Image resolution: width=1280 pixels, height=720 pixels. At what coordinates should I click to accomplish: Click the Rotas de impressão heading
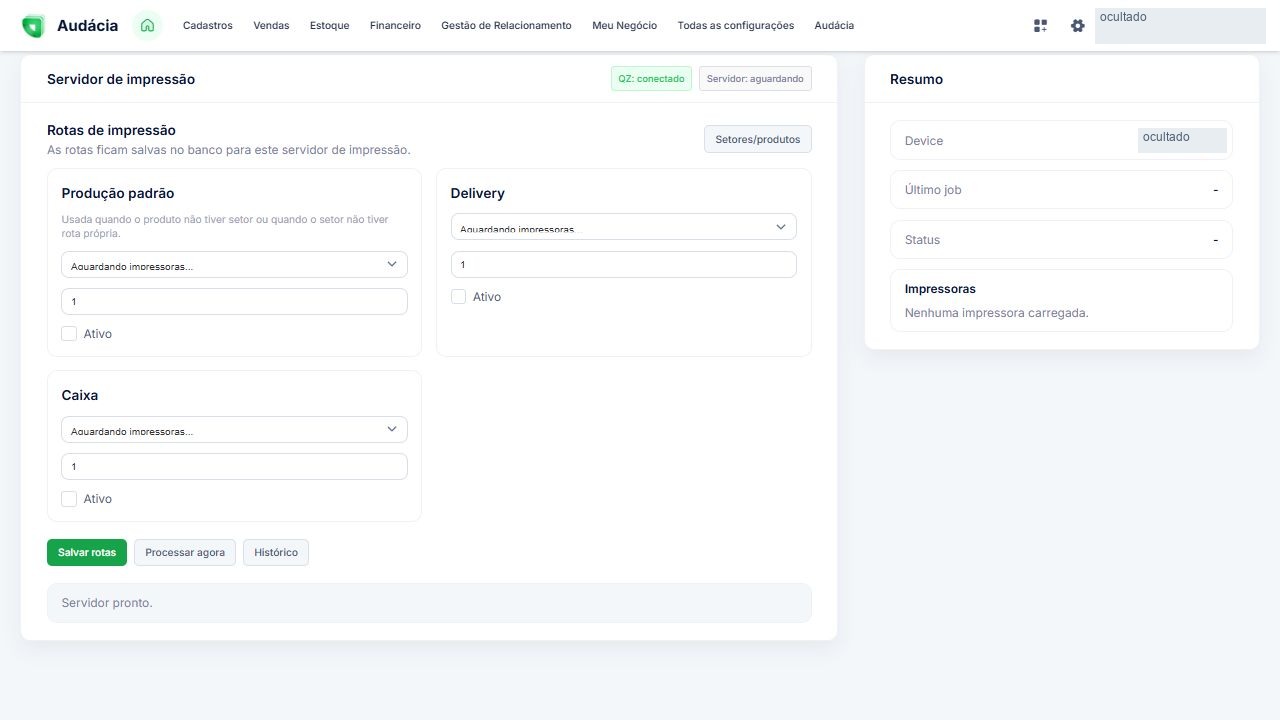pyautogui.click(x=111, y=130)
